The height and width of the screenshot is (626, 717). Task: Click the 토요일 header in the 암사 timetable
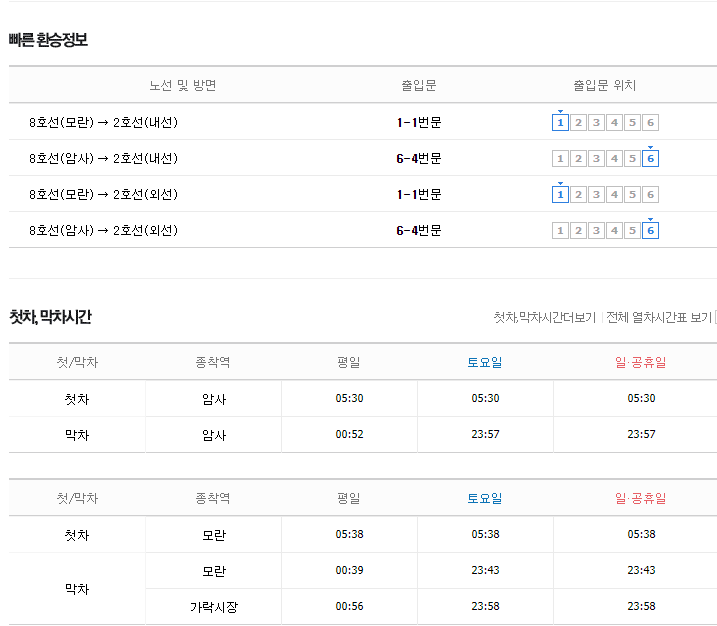pyautogui.click(x=485, y=363)
